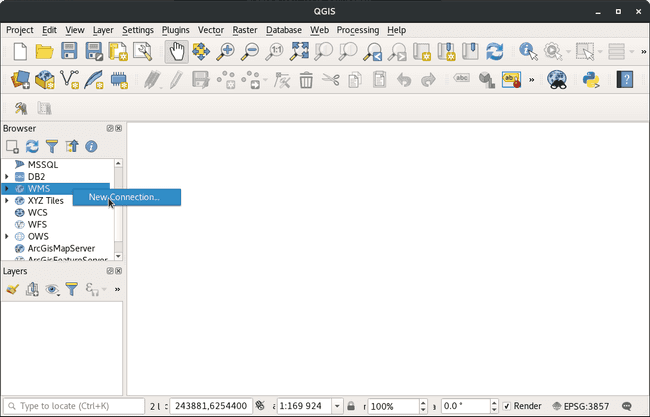Show hidden top toolbar items via chevron
Screen dimensions: 650x417
click(x=643, y=52)
